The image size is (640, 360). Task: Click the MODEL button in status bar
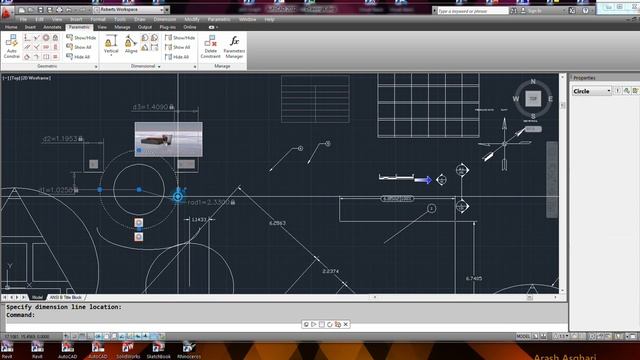[523, 336]
